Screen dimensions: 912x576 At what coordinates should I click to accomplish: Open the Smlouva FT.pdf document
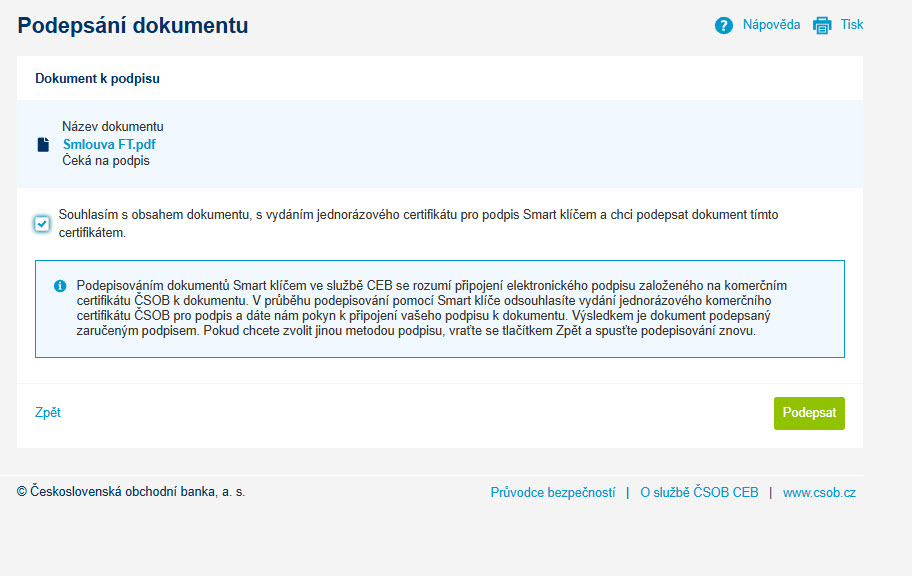coord(109,144)
